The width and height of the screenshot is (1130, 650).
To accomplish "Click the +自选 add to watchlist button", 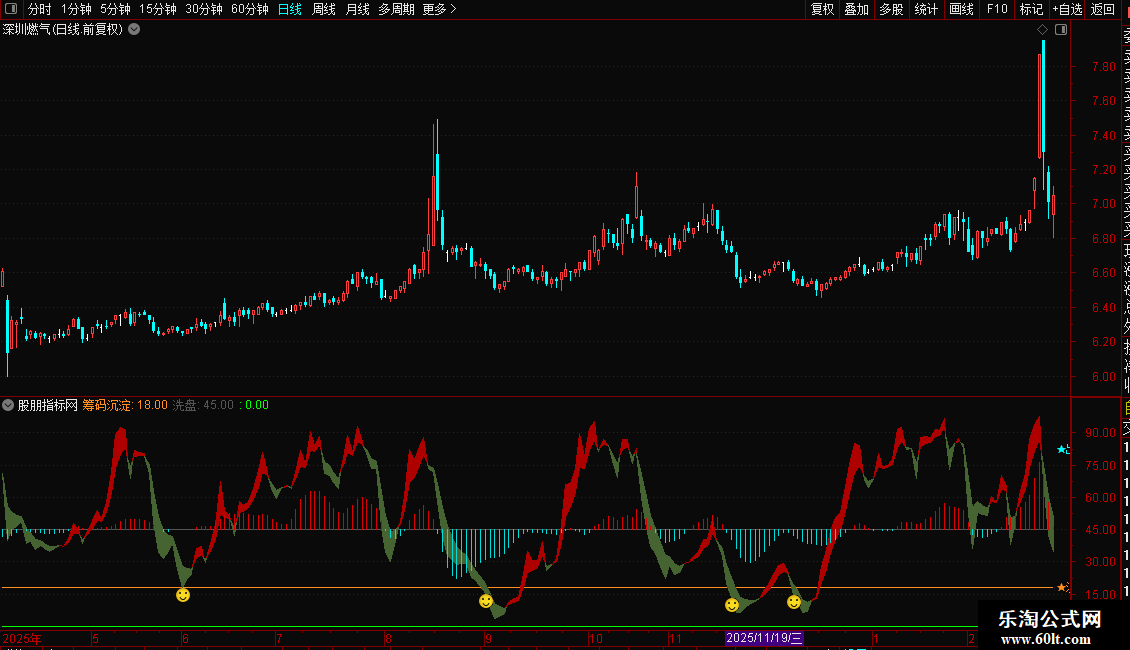I will pyautogui.click(x=1066, y=9).
